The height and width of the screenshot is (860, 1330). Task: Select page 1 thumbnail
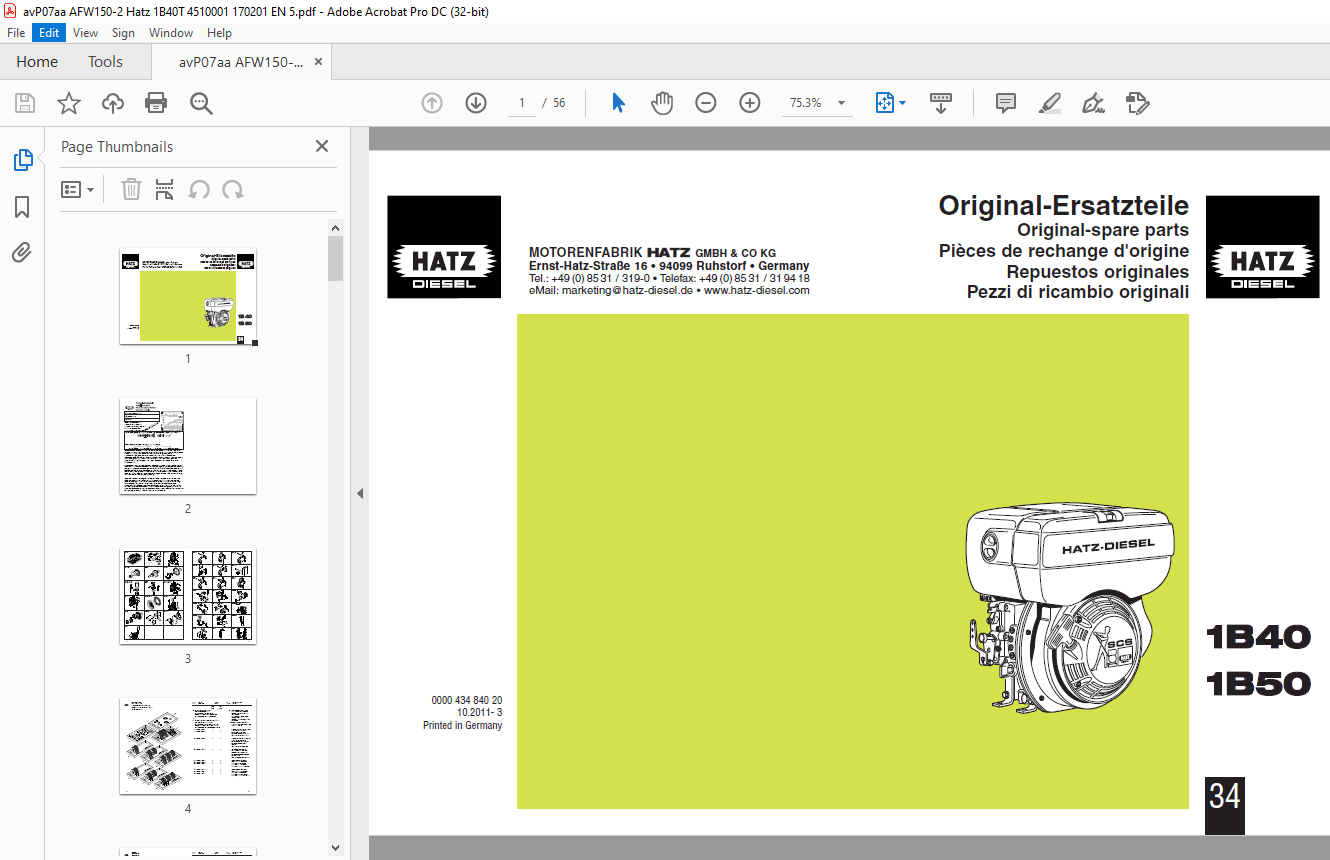point(188,296)
